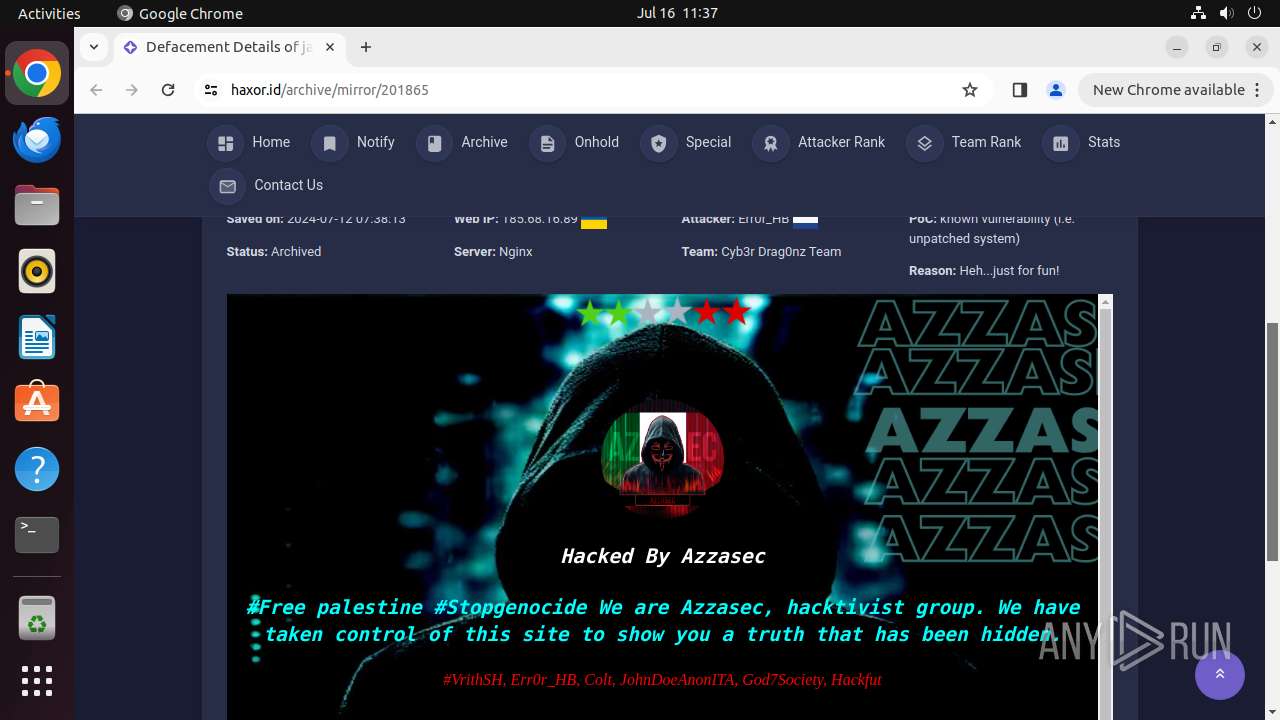Screen dimensions: 1280x720
Task: Open the Special shield-star icon
Action: click(658, 143)
